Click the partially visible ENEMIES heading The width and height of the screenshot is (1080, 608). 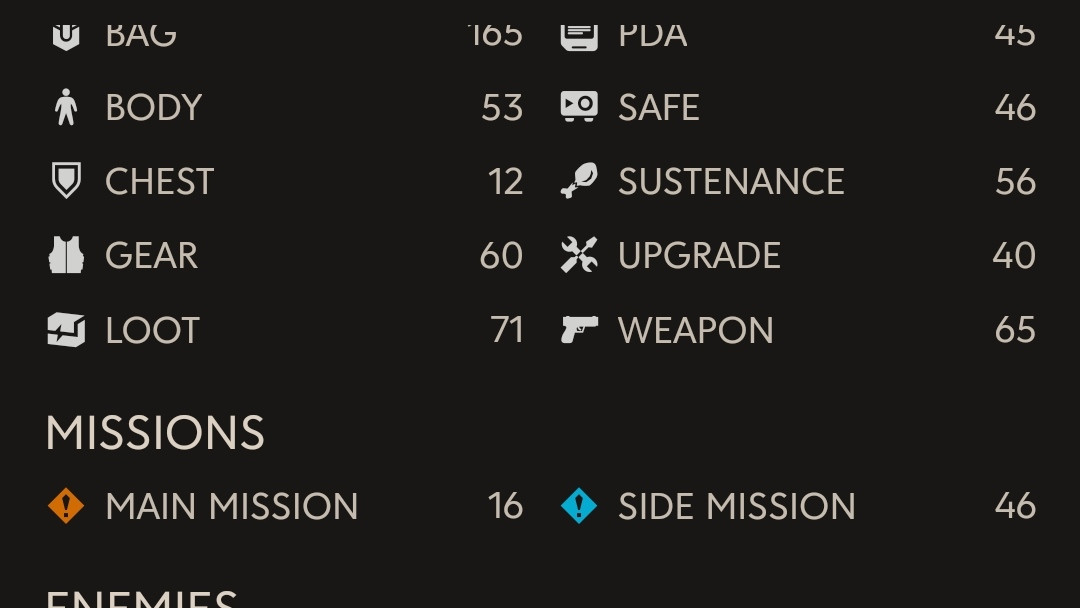(141, 599)
